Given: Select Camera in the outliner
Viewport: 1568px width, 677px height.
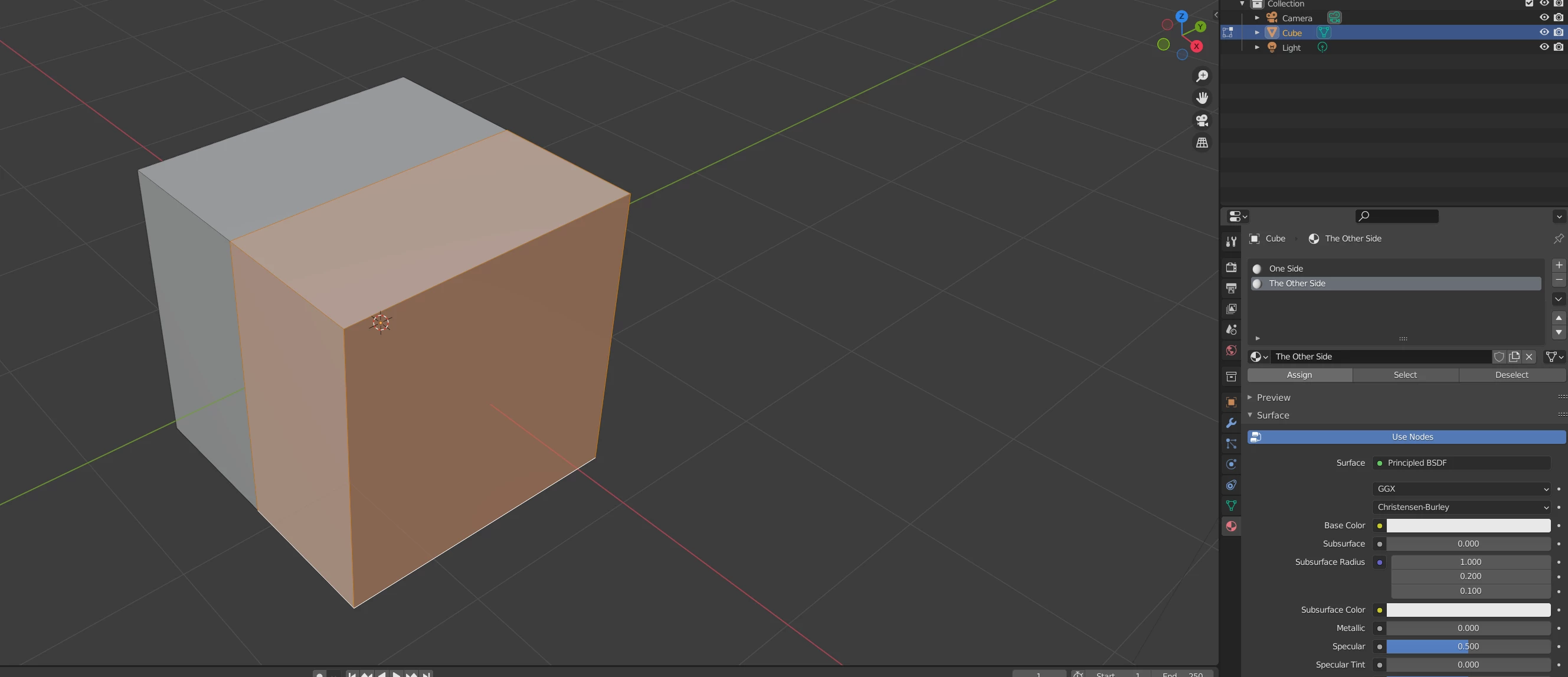Looking at the screenshot, I should click(x=1297, y=18).
